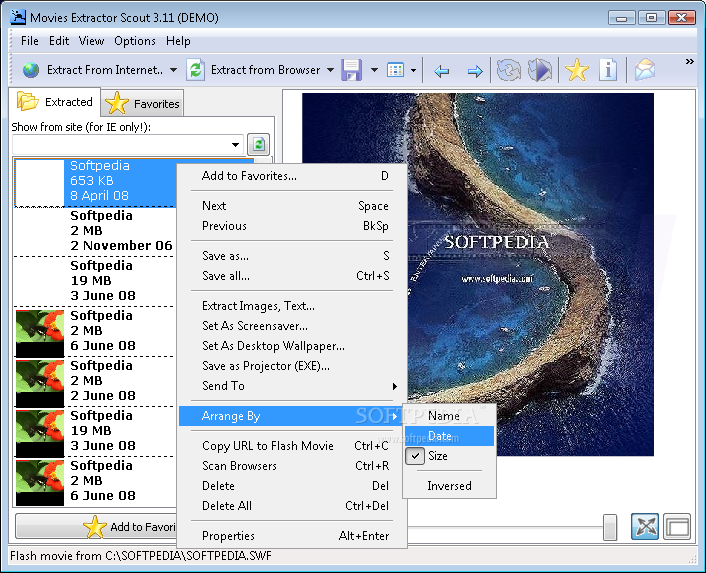Click the floppy disk Save icon
The image size is (706, 573).
[351, 70]
